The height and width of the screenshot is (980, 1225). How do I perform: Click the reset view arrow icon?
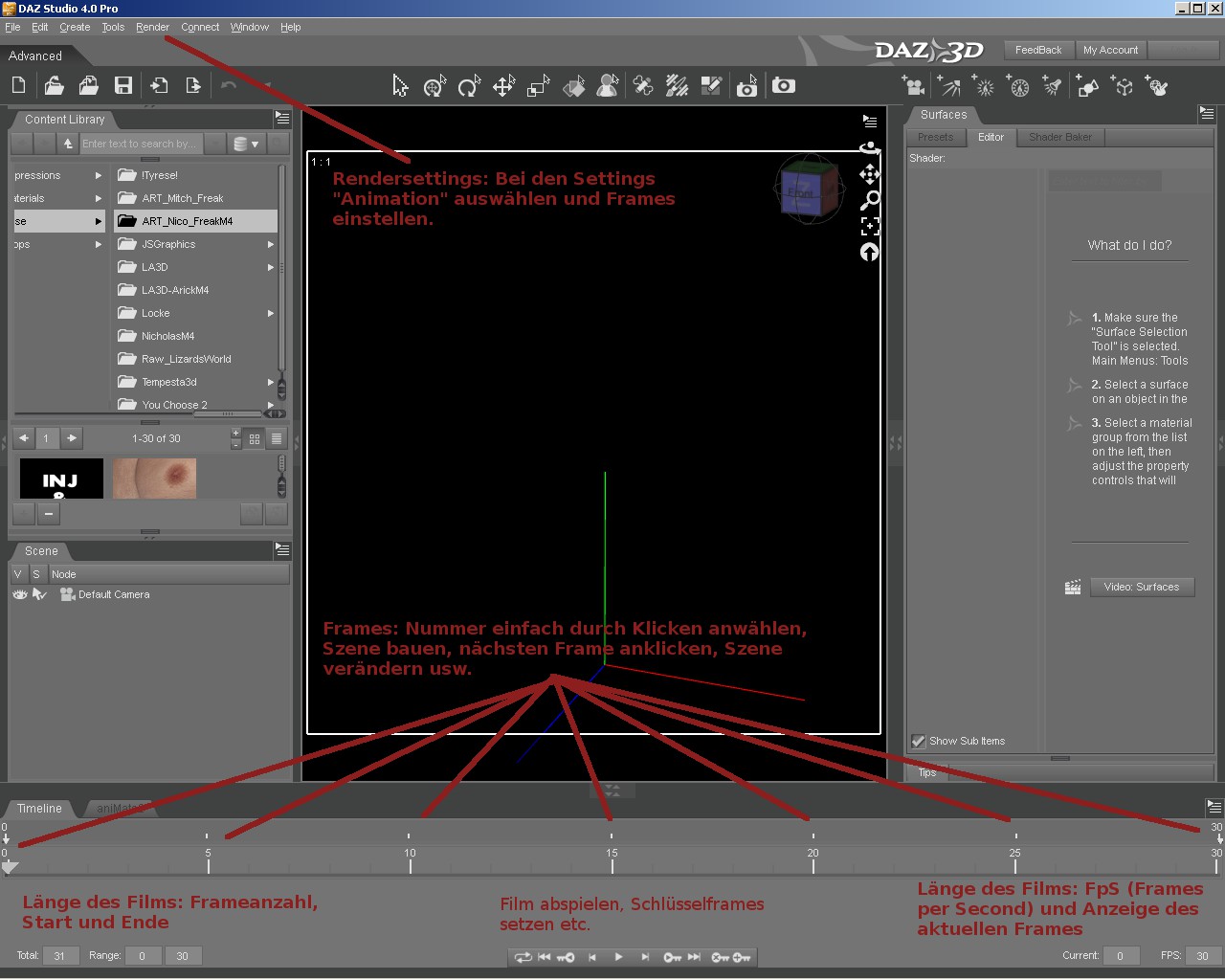click(x=869, y=252)
